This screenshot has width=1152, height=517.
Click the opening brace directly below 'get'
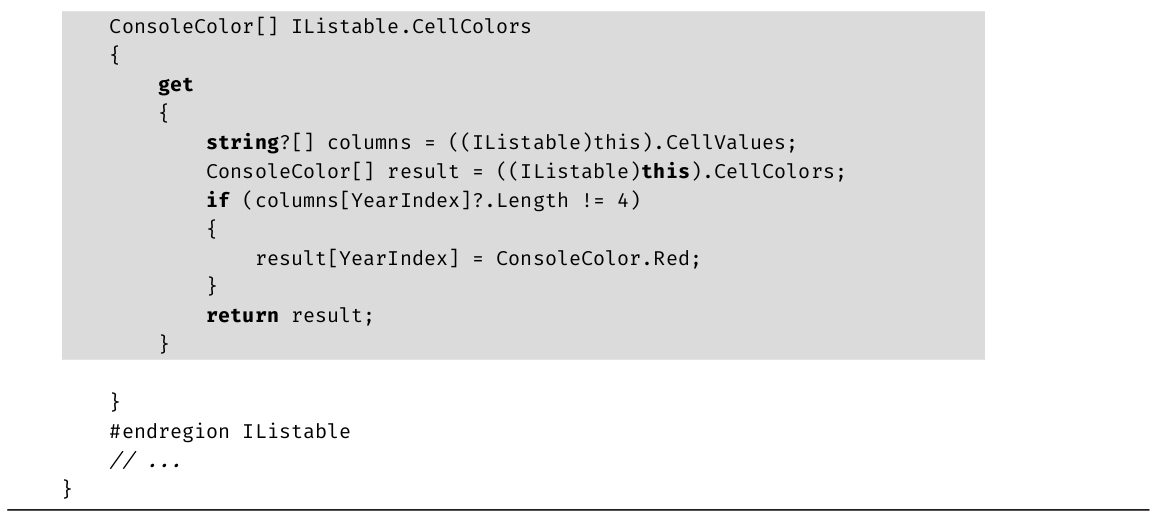pyautogui.click(x=163, y=114)
